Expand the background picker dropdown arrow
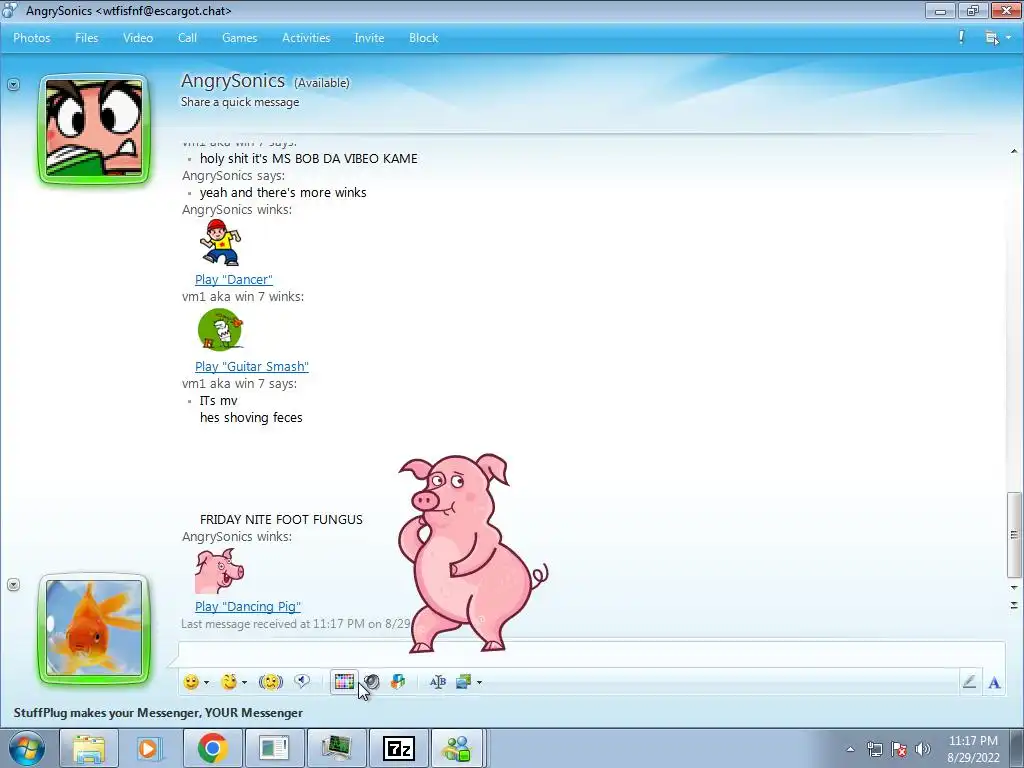The height and width of the screenshot is (768, 1024). click(x=479, y=682)
